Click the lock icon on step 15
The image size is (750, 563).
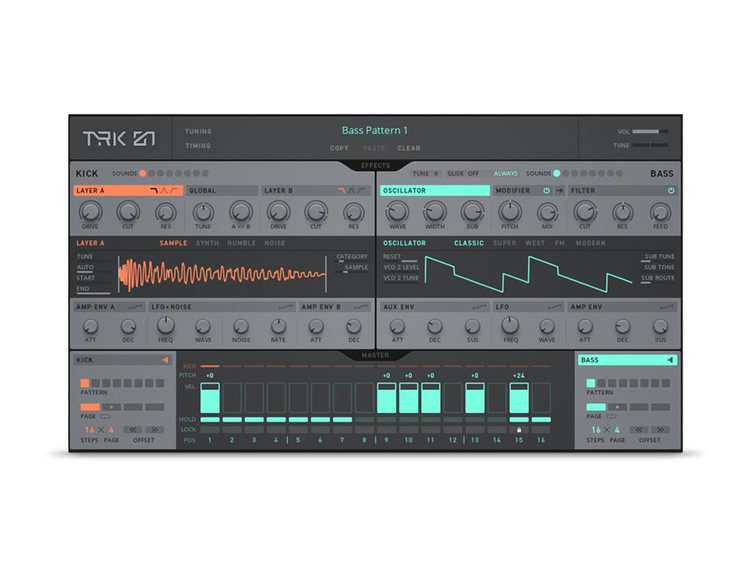point(519,430)
